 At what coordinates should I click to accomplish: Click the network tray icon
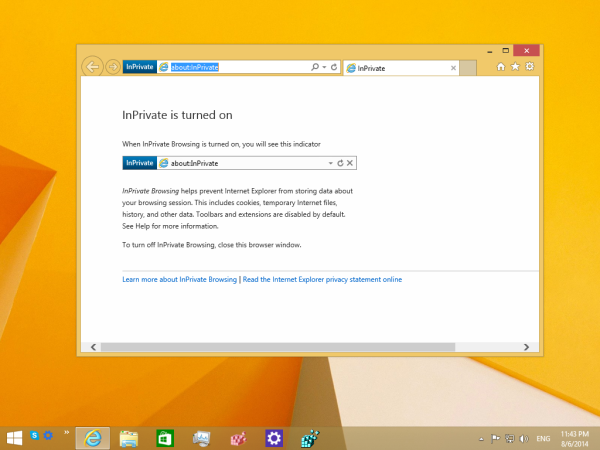pyautogui.click(x=510, y=439)
